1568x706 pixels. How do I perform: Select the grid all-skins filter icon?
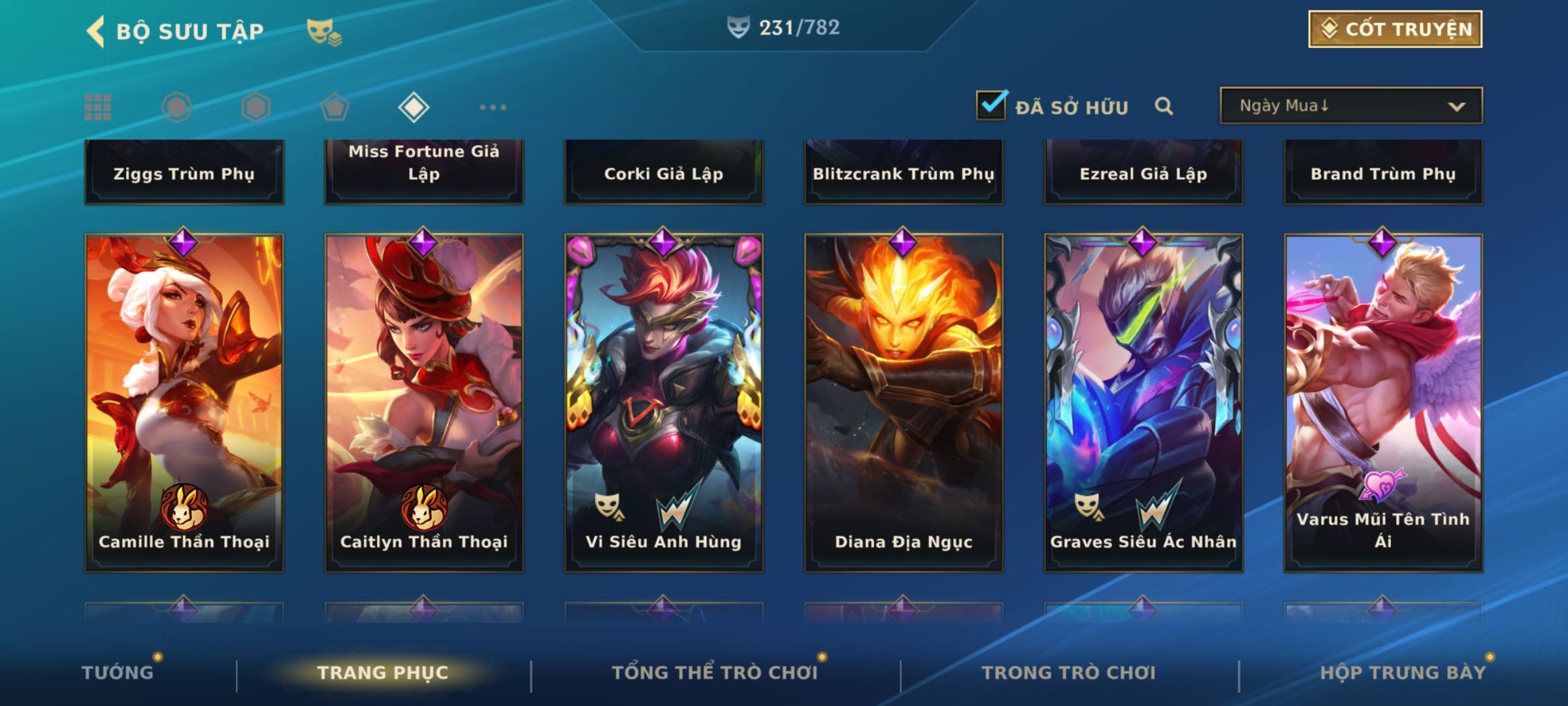(x=98, y=107)
